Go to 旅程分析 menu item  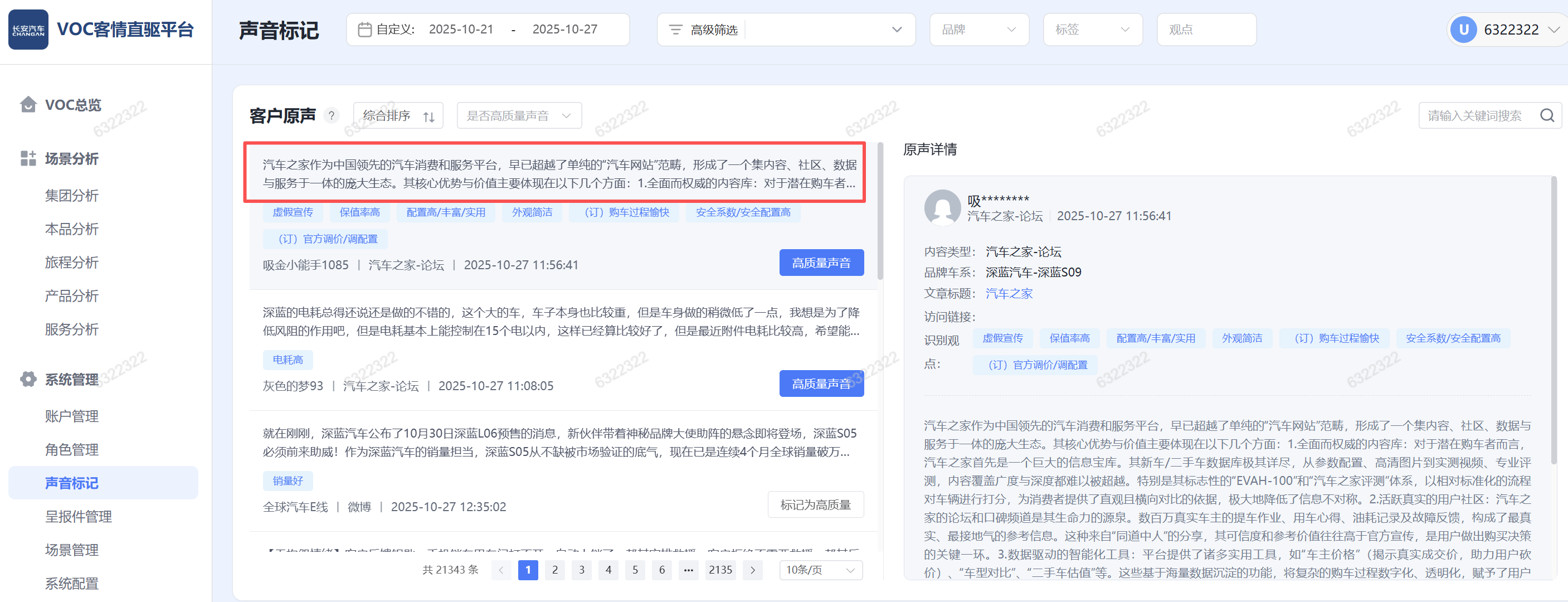71,263
